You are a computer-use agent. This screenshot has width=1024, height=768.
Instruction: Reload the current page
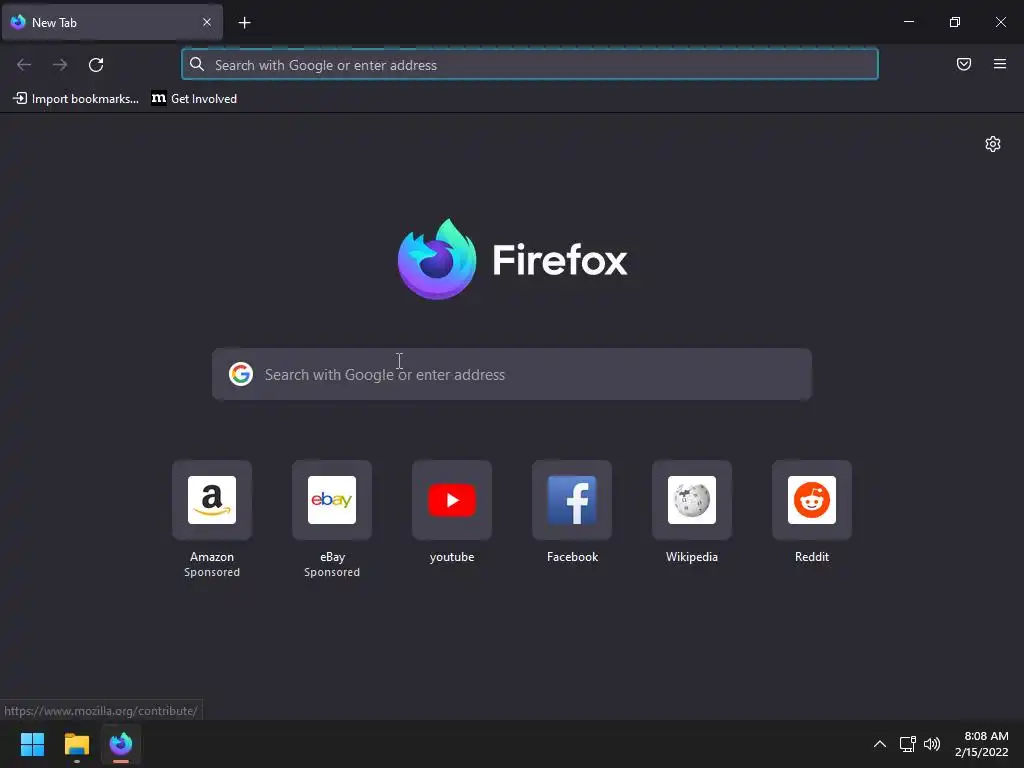pos(96,65)
